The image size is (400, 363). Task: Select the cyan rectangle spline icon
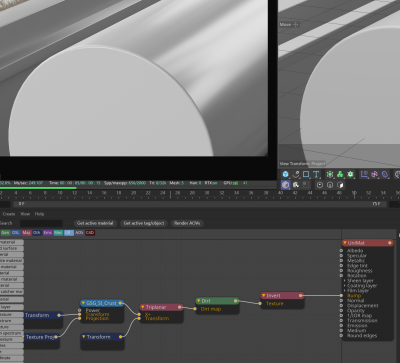pyautogui.click(x=306, y=174)
